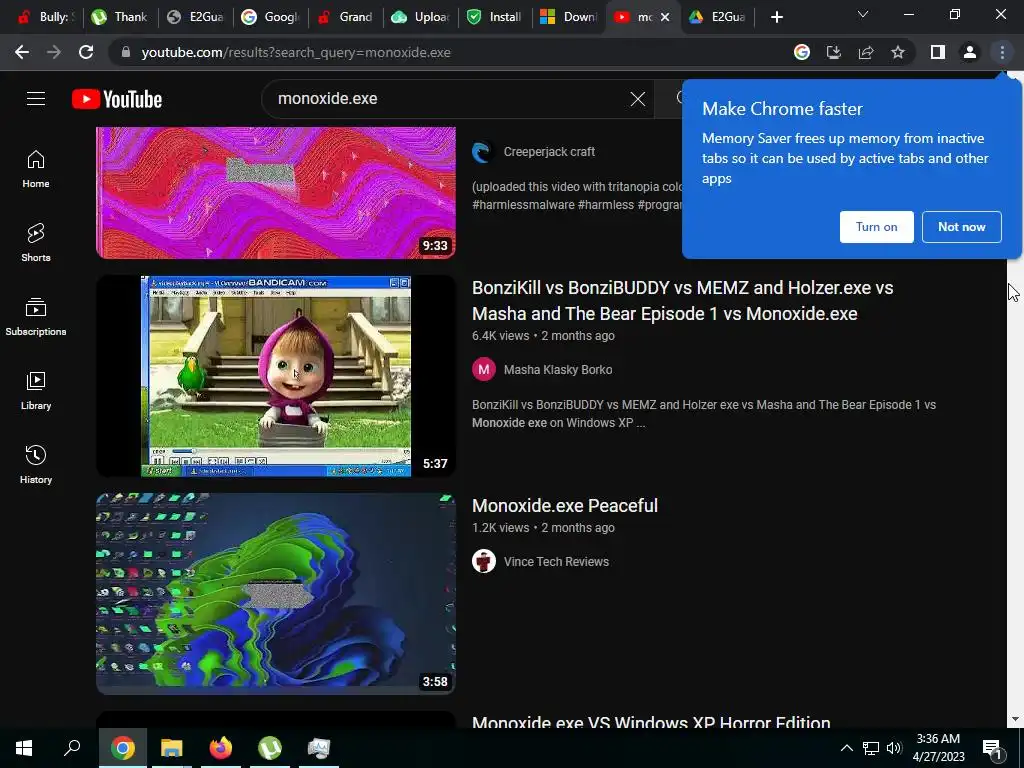Click the browser forward arrow
Screen dimensions: 1024x768
pos(54,52)
